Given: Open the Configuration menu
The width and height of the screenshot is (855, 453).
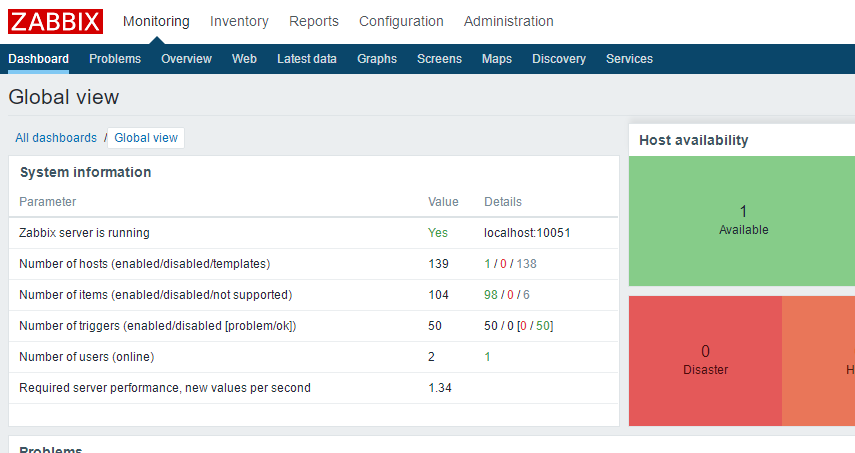Looking at the screenshot, I should click(x=401, y=21).
